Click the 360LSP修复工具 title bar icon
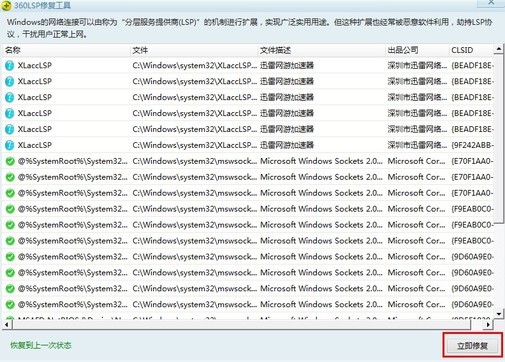 pyautogui.click(x=6, y=5)
